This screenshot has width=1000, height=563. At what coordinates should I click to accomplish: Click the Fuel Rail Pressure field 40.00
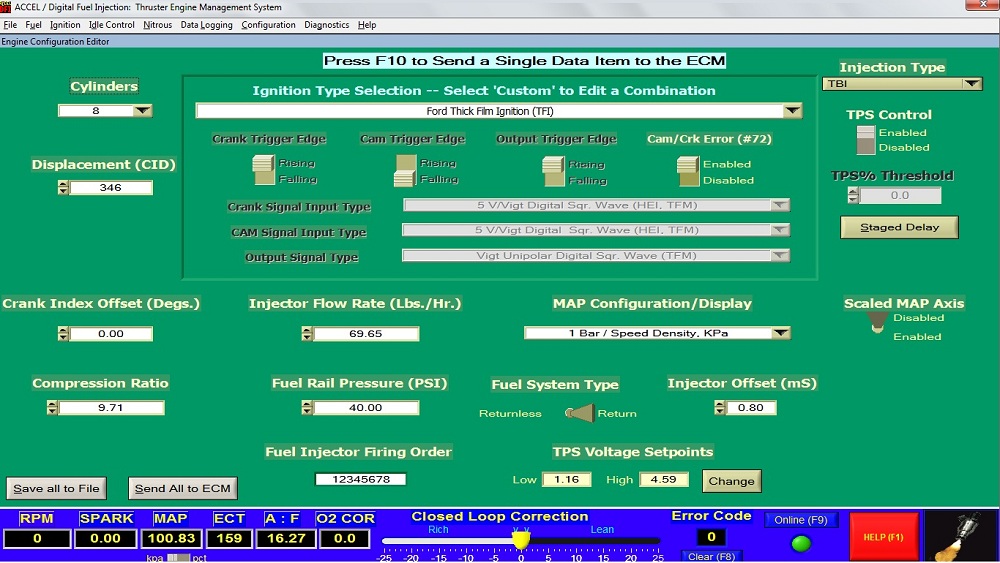[366, 407]
